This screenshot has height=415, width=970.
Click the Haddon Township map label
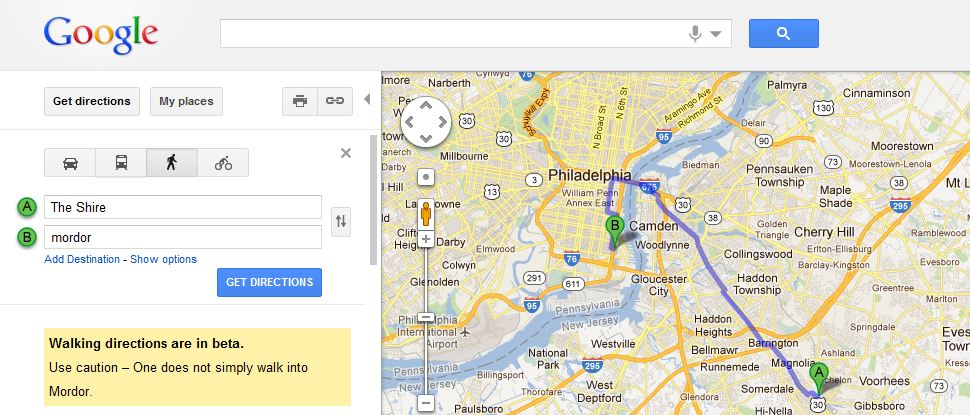[x=757, y=284]
